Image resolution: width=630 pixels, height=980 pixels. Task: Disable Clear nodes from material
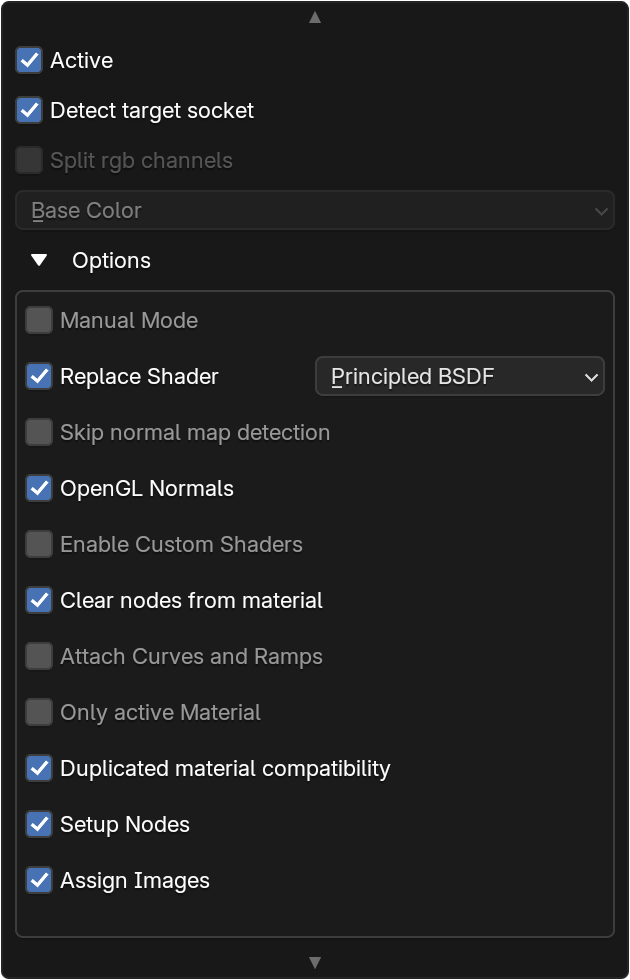click(39, 600)
